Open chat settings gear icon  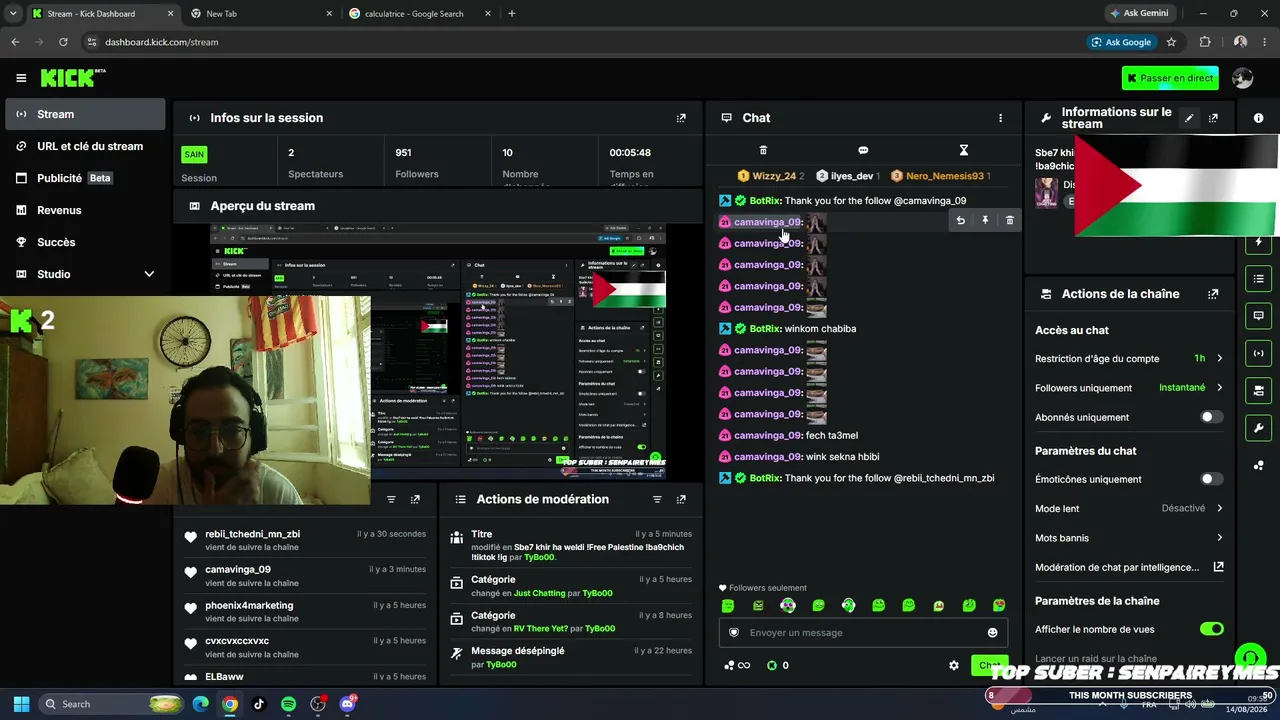click(x=954, y=665)
